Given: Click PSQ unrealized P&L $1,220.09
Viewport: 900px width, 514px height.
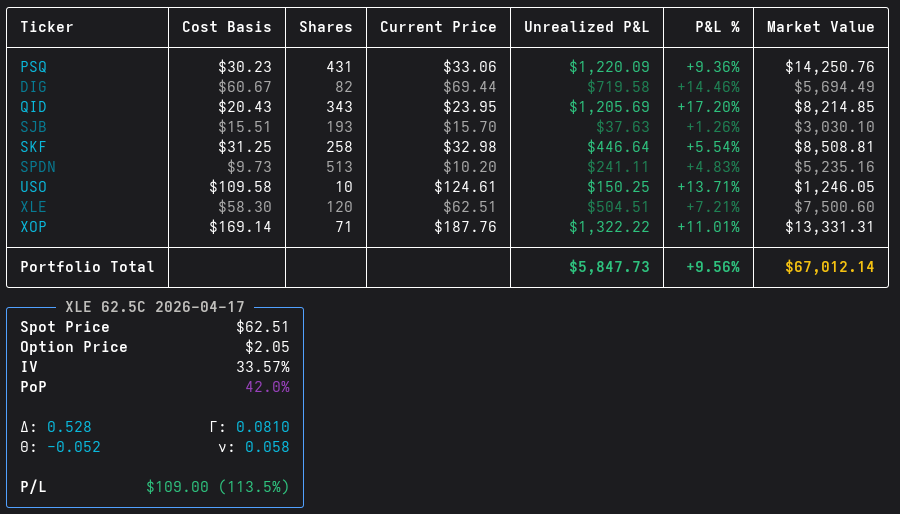Looking at the screenshot, I should [x=609, y=67].
